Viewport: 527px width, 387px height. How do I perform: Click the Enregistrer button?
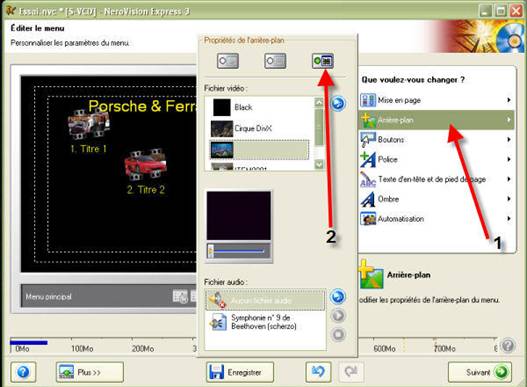pos(240,372)
